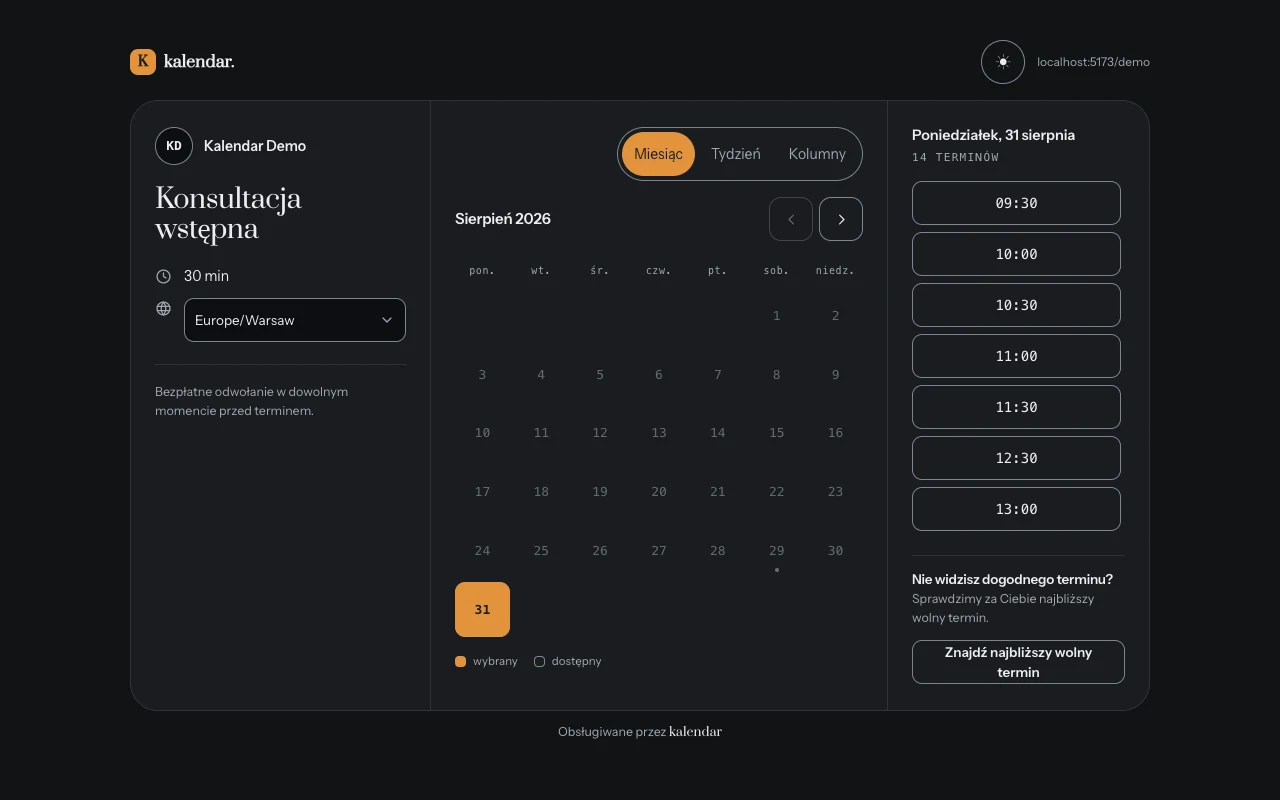
Task: Click the niedz. weekday column header
Action: (835, 271)
